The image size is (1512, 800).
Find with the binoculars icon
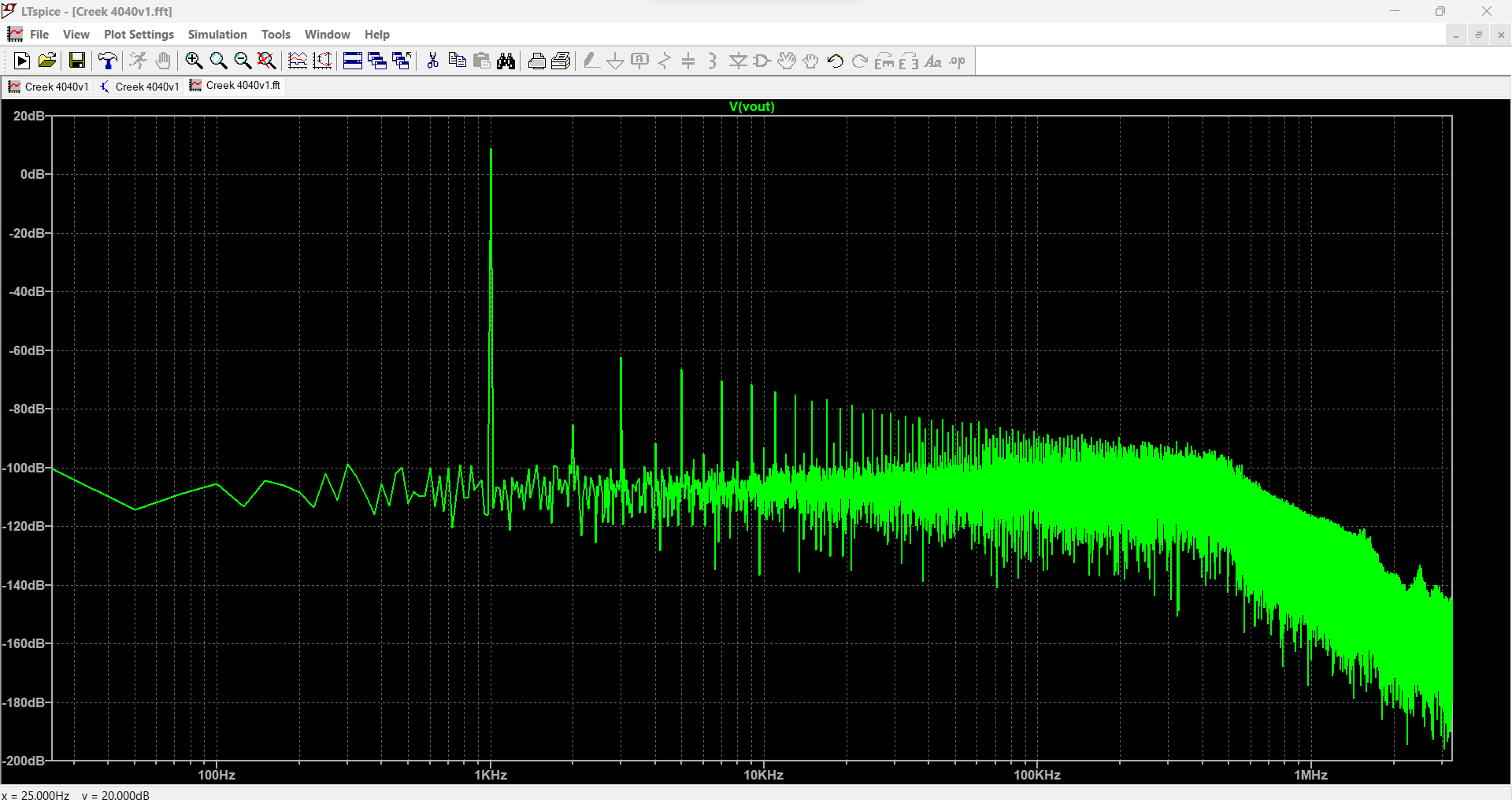tap(506, 61)
